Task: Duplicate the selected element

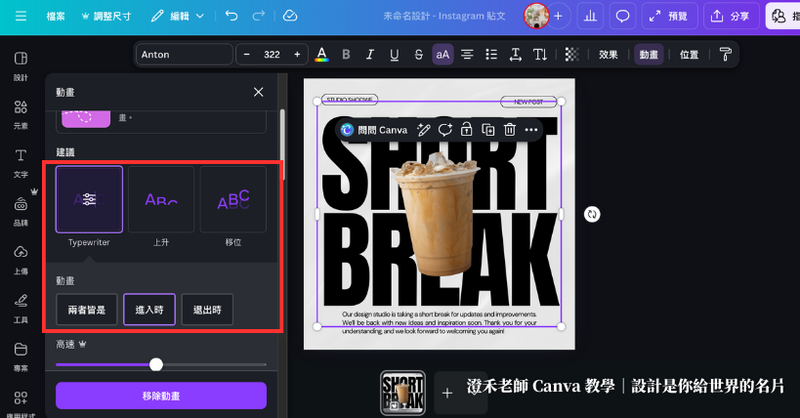Action: (x=488, y=130)
